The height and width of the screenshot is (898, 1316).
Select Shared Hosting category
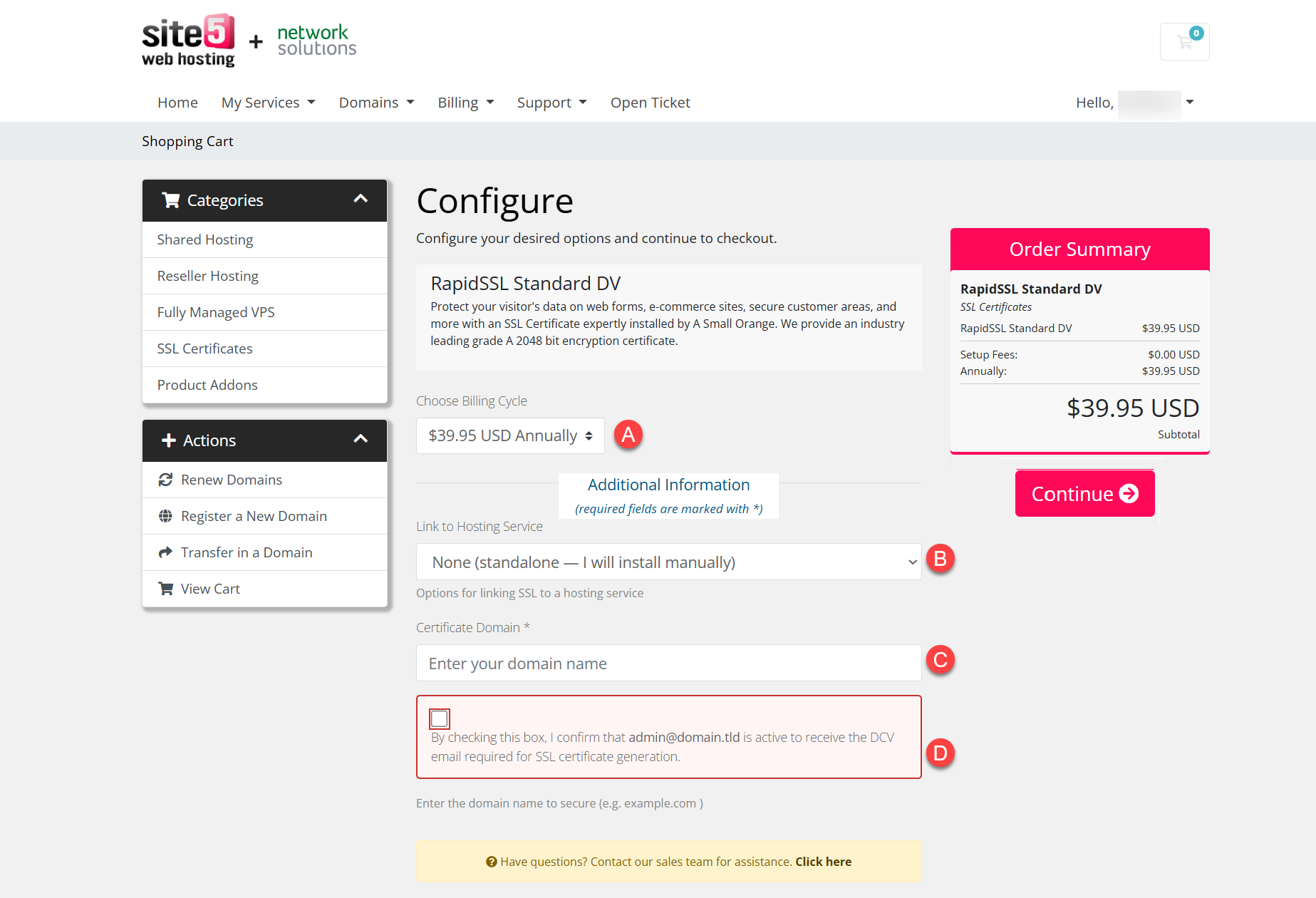[x=264, y=239]
